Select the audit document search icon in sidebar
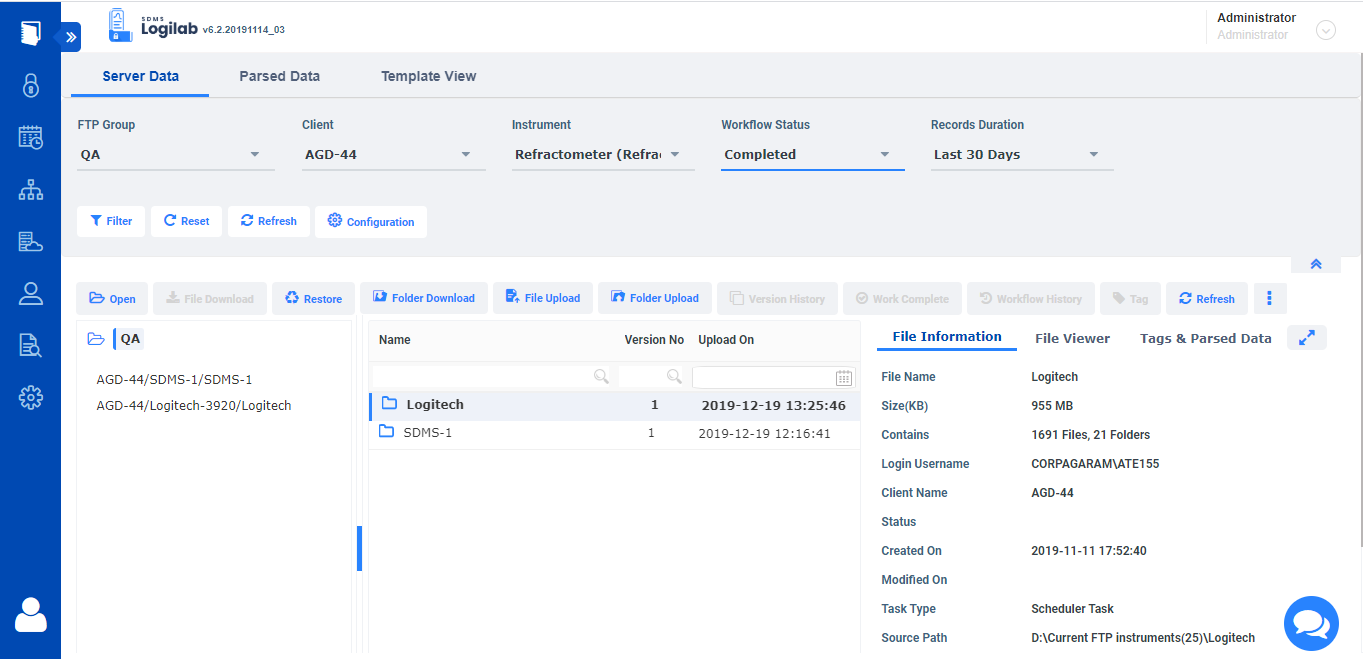This screenshot has width=1363, height=659. click(x=30, y=345)
